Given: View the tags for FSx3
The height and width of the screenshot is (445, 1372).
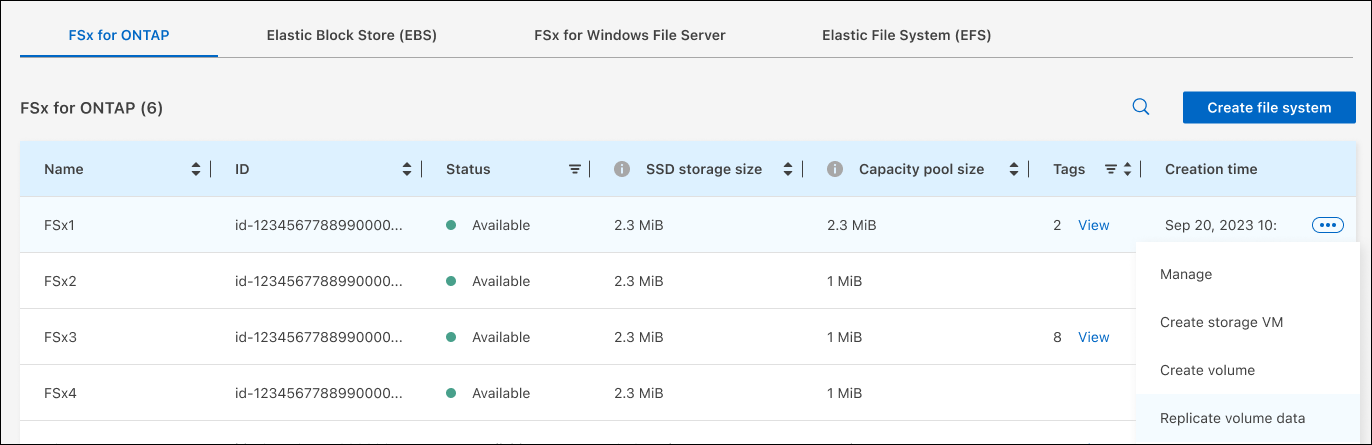Looking at the screenshot, I should pos(1093,337).
